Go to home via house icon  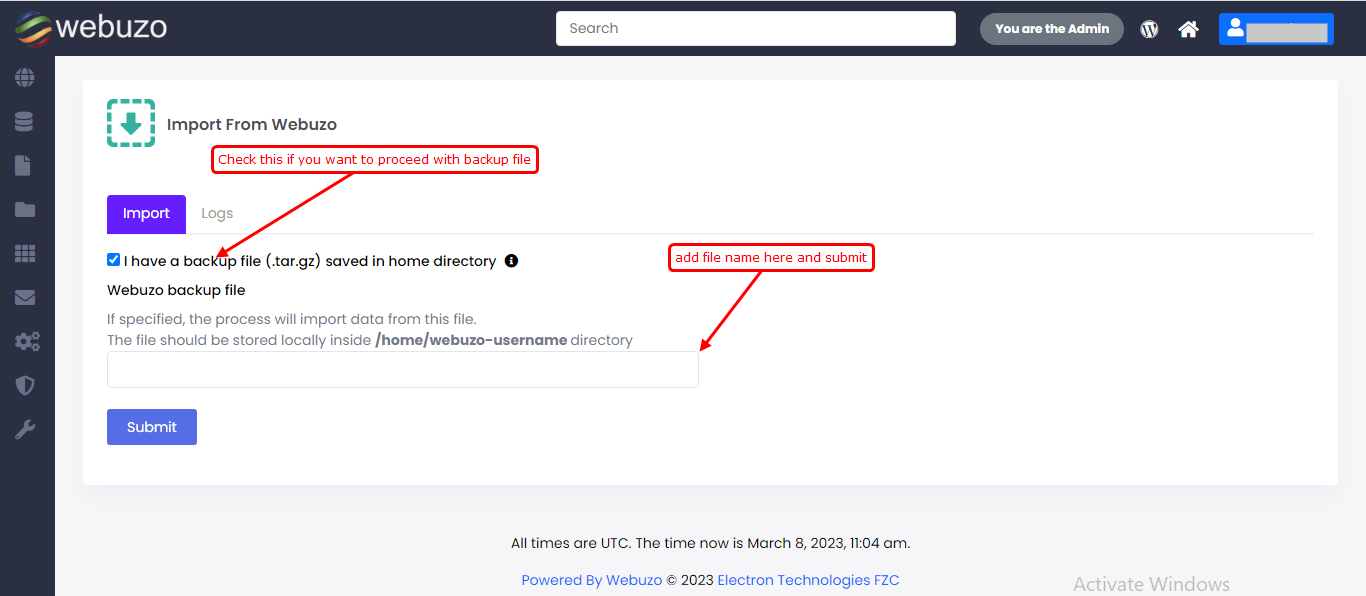pyautogui.click(x=1188, y=29)
